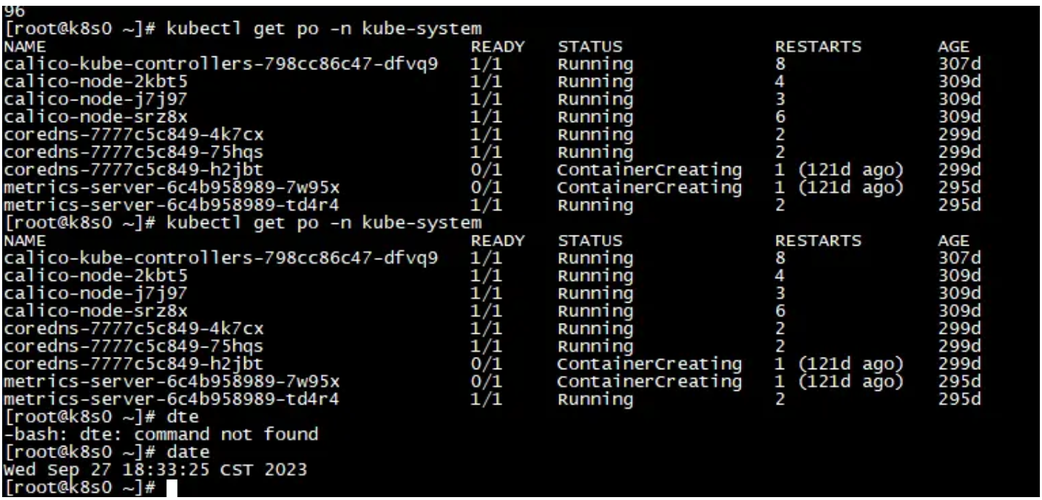Click coredns-7777c5c849-75hqs in second listing

point(134,346)
